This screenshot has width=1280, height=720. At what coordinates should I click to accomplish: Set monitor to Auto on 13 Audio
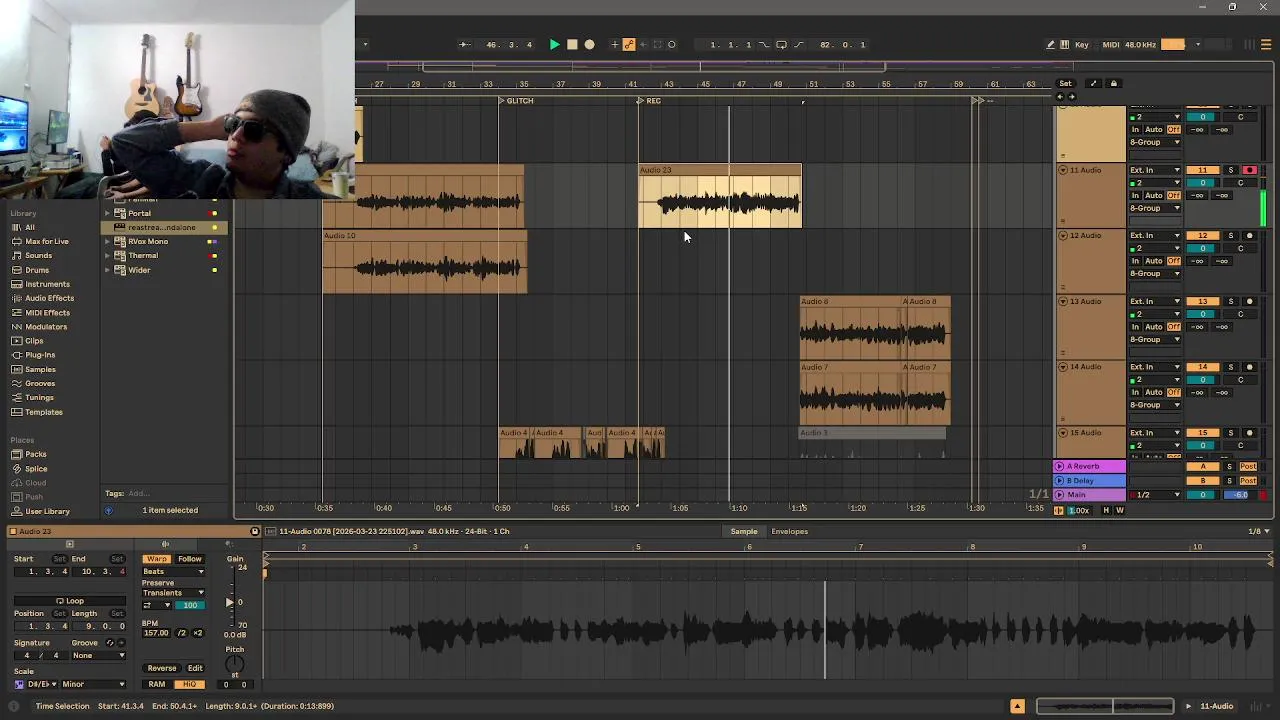[x=1154, y=327]
